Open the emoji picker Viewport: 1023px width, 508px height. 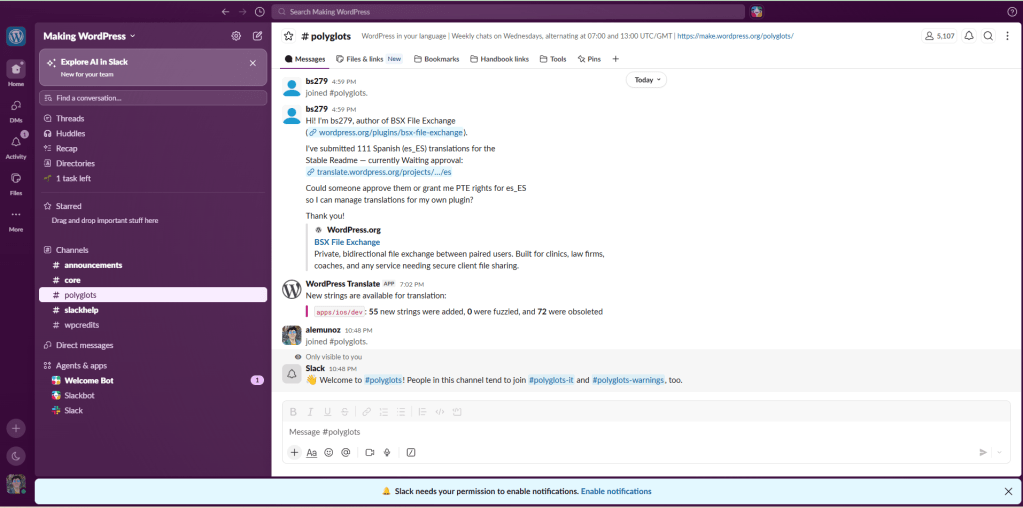329,452
